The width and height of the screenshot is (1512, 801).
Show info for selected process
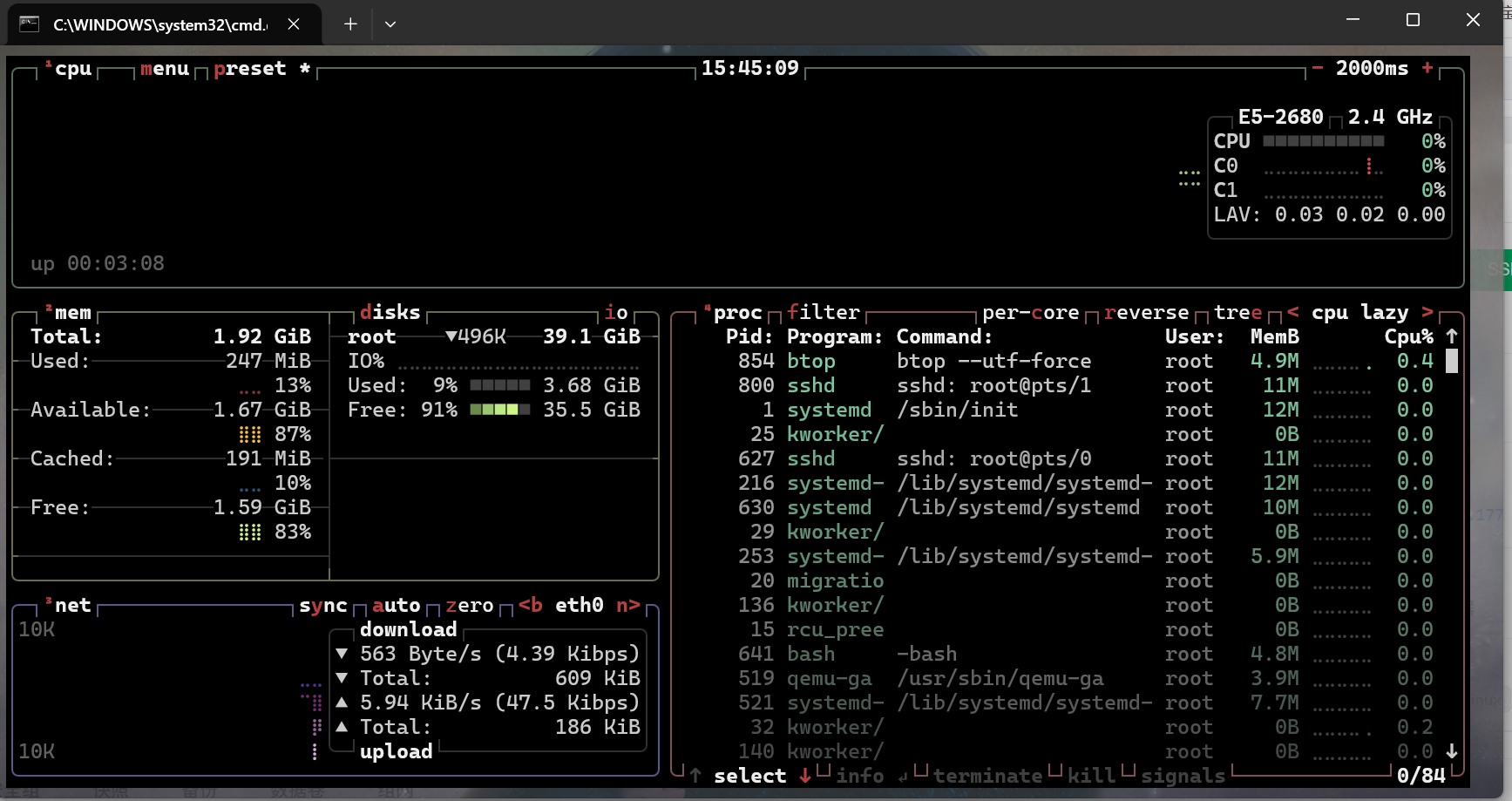pos(860,776)
